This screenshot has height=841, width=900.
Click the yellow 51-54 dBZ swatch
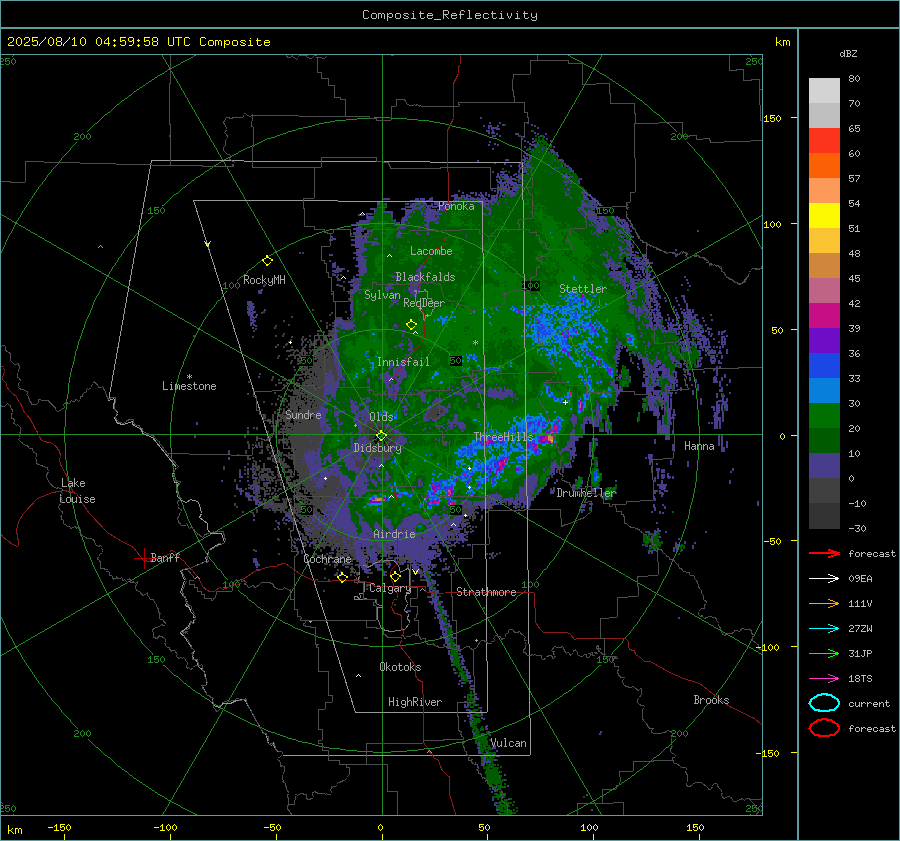824,216
